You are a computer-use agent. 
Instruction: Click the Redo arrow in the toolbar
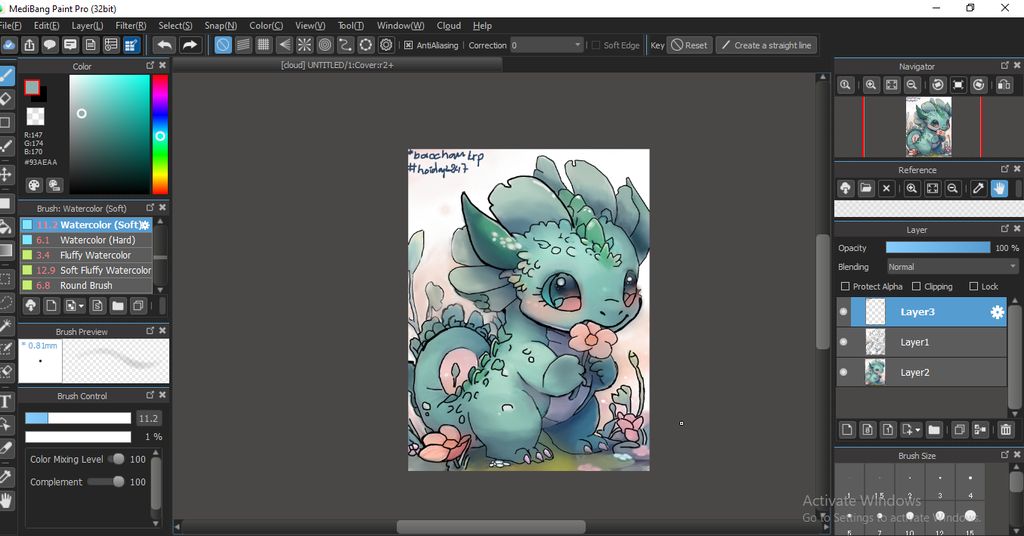pyautogui.click(x=189, y=45)
